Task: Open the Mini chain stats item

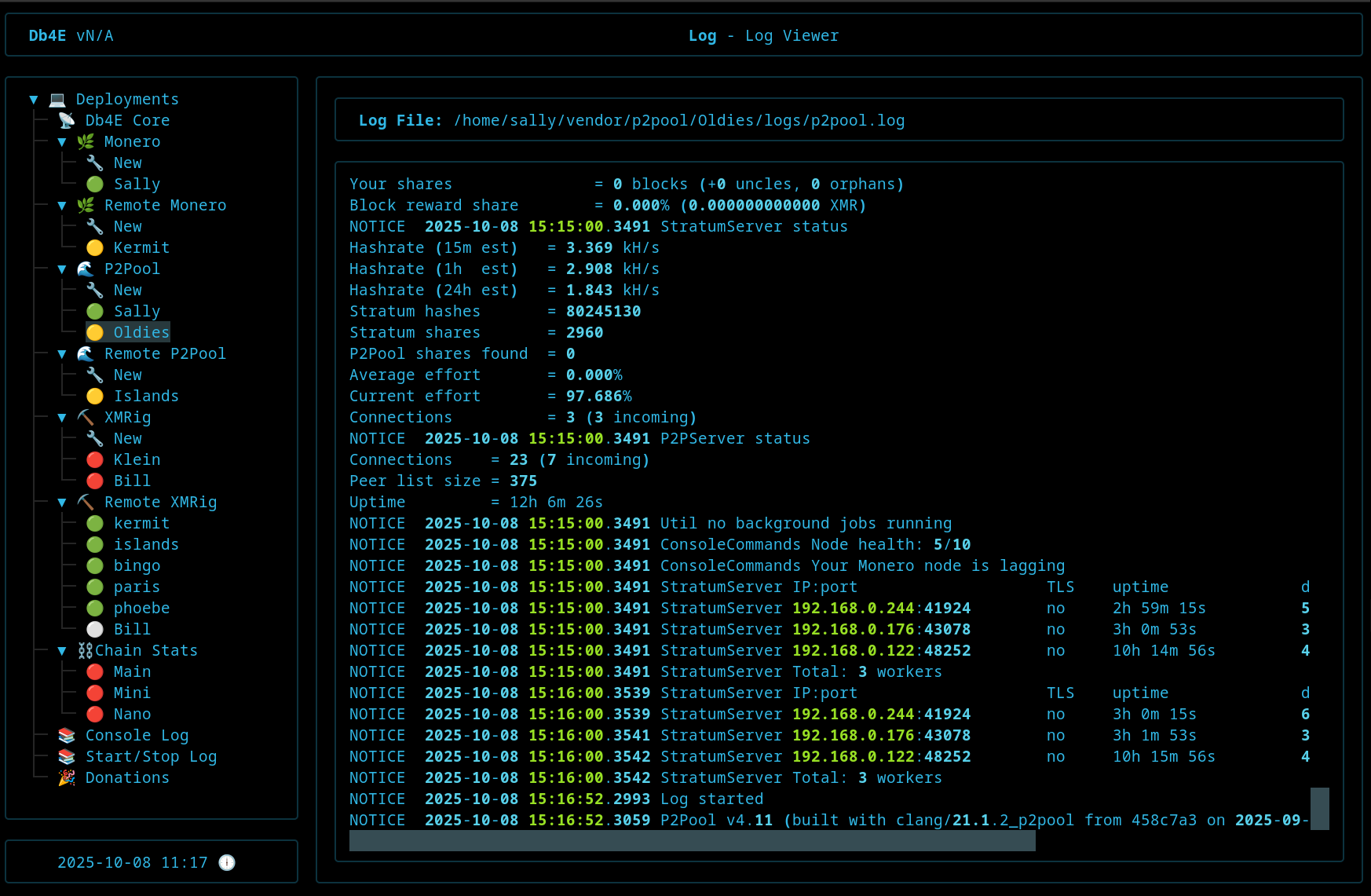Action: pos(132,693)
